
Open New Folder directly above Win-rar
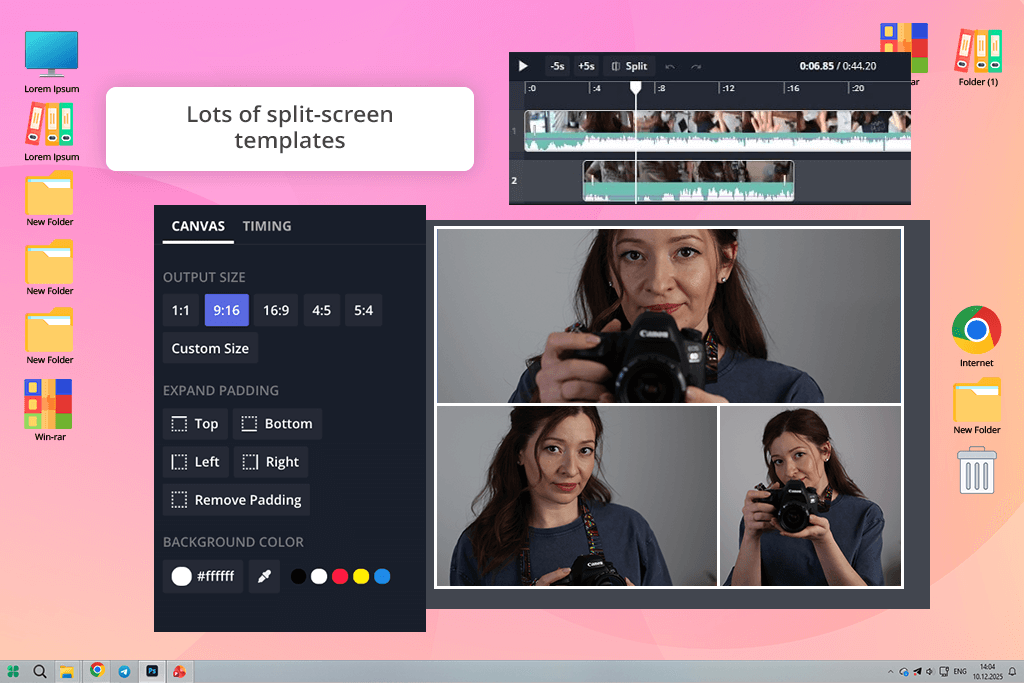50,338
